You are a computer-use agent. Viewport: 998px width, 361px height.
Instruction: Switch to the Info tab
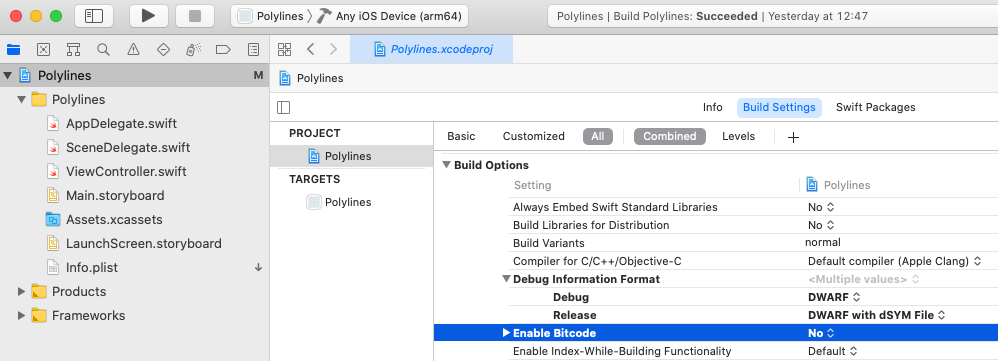pos(712,108)
